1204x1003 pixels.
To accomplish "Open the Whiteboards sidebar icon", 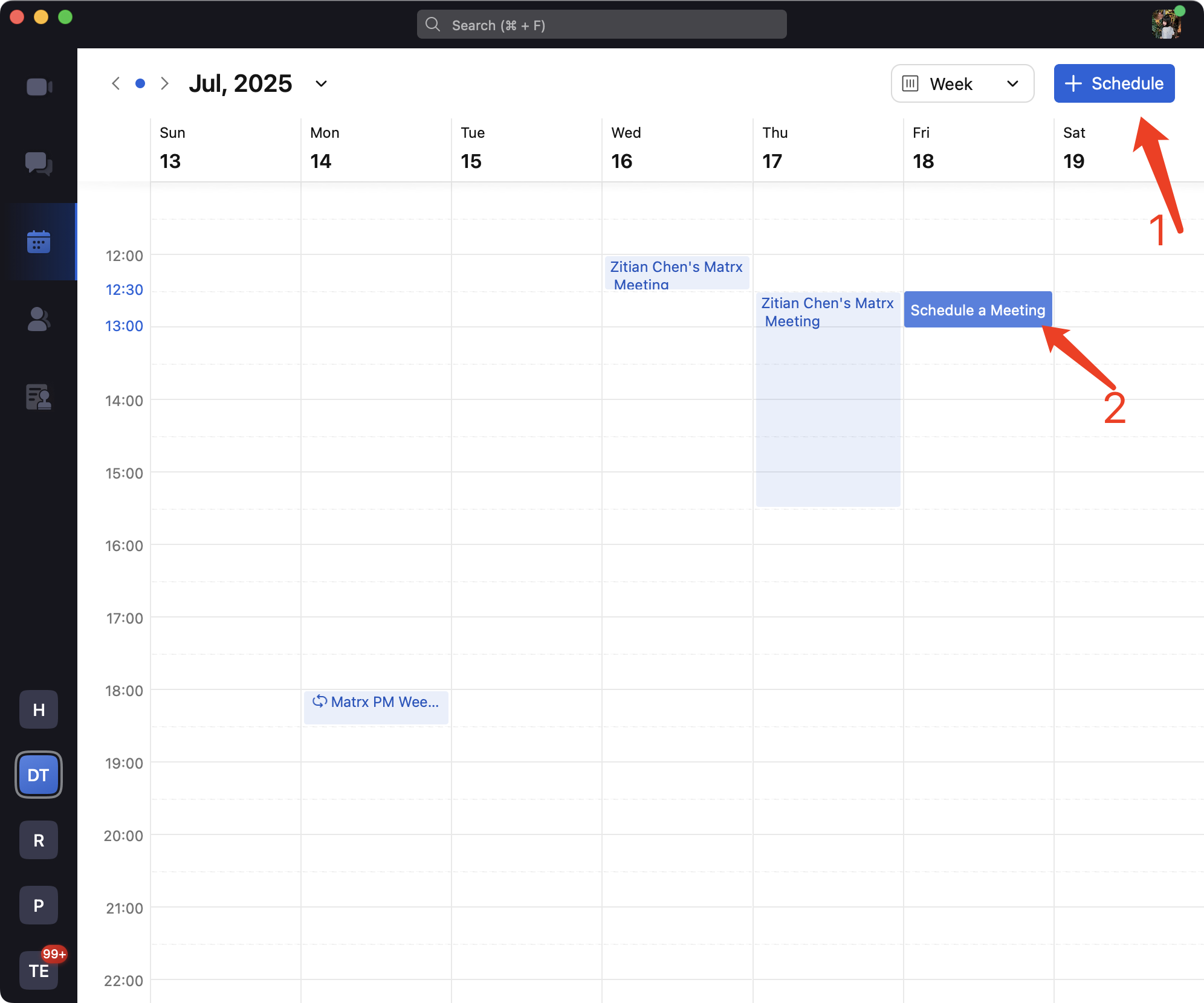I will click(39, 397).
